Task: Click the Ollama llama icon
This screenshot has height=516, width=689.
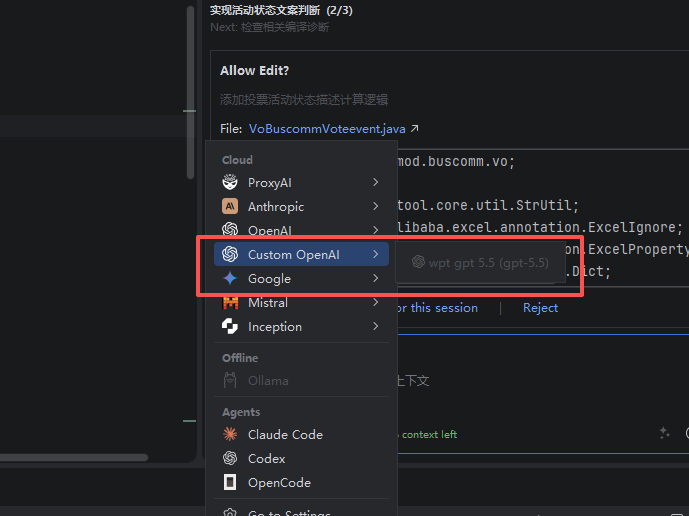Action: coord(230,380)
